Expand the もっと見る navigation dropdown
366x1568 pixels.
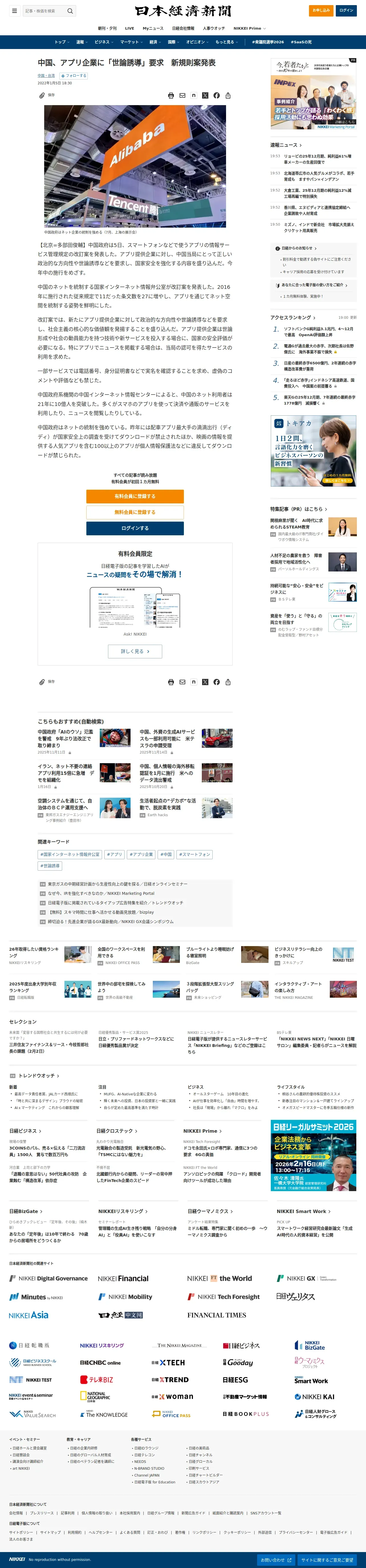click(x=227, y=42)
